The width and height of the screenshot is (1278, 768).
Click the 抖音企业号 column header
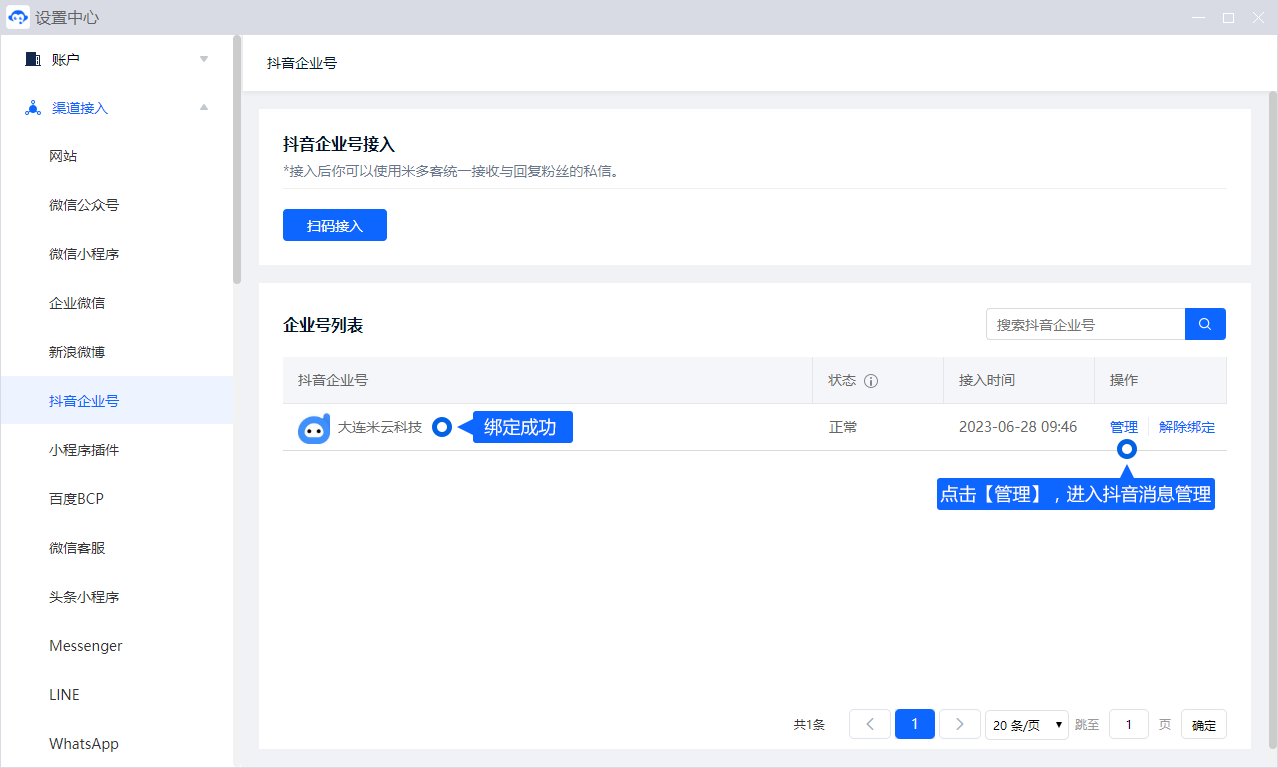coord(333,381)
